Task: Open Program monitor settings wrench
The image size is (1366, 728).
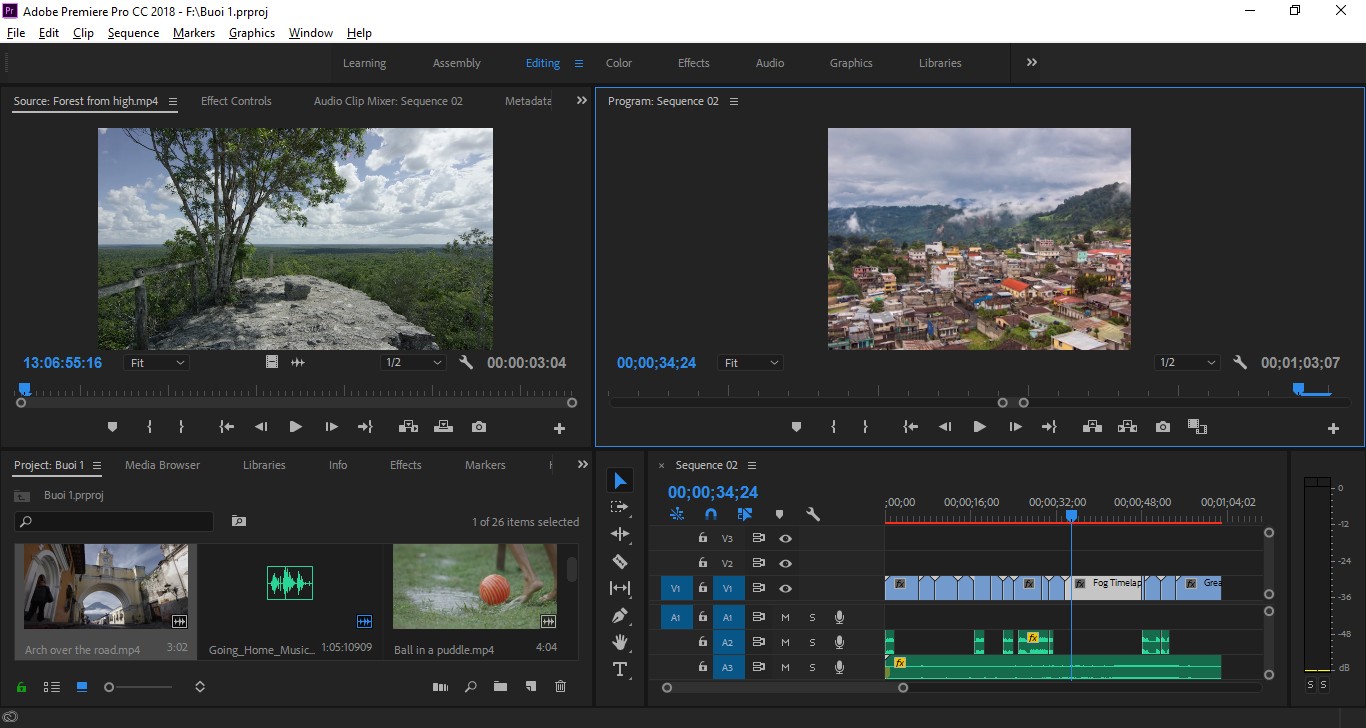Action: pos(1240,363)
